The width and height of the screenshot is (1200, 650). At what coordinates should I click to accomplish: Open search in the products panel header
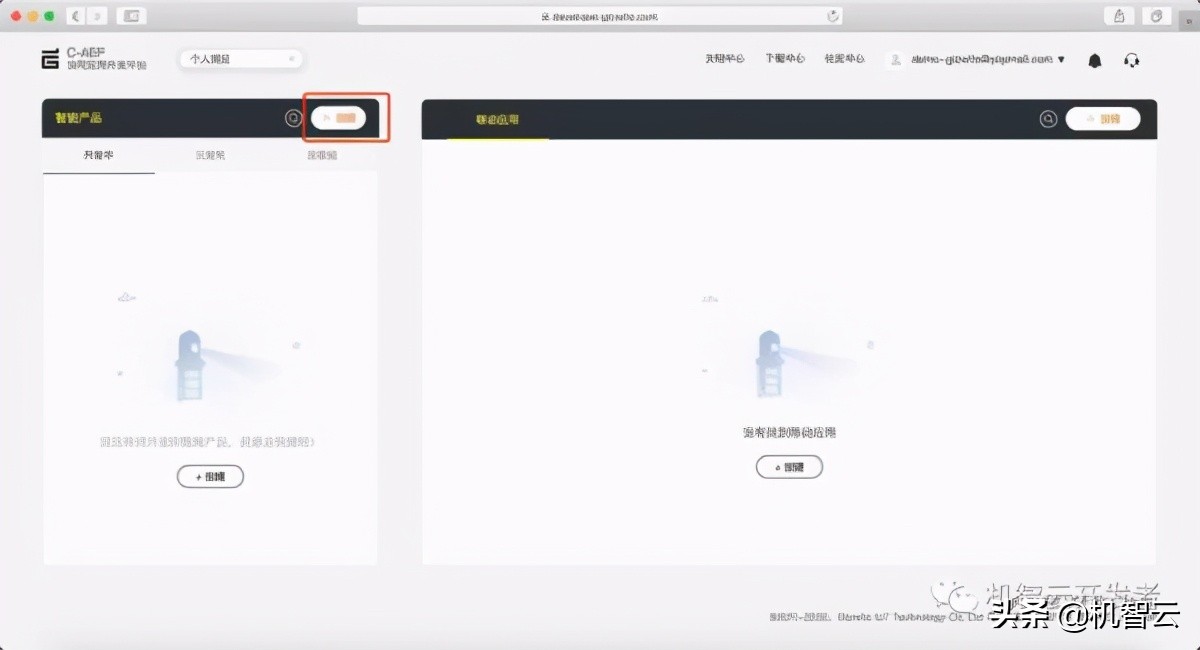tap(293, 117)
